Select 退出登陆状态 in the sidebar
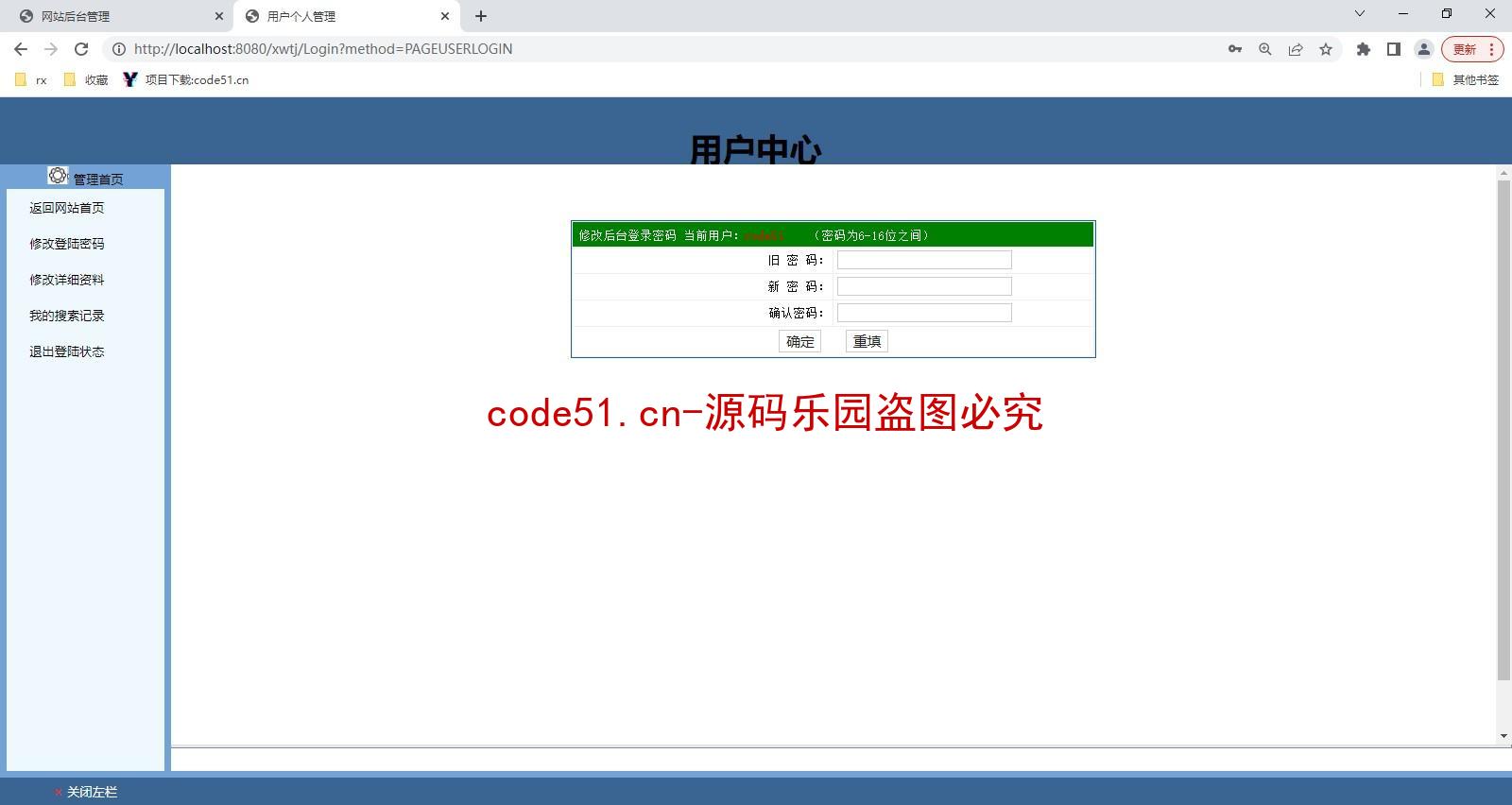The image size is (1512, 805). pos(67,351)
